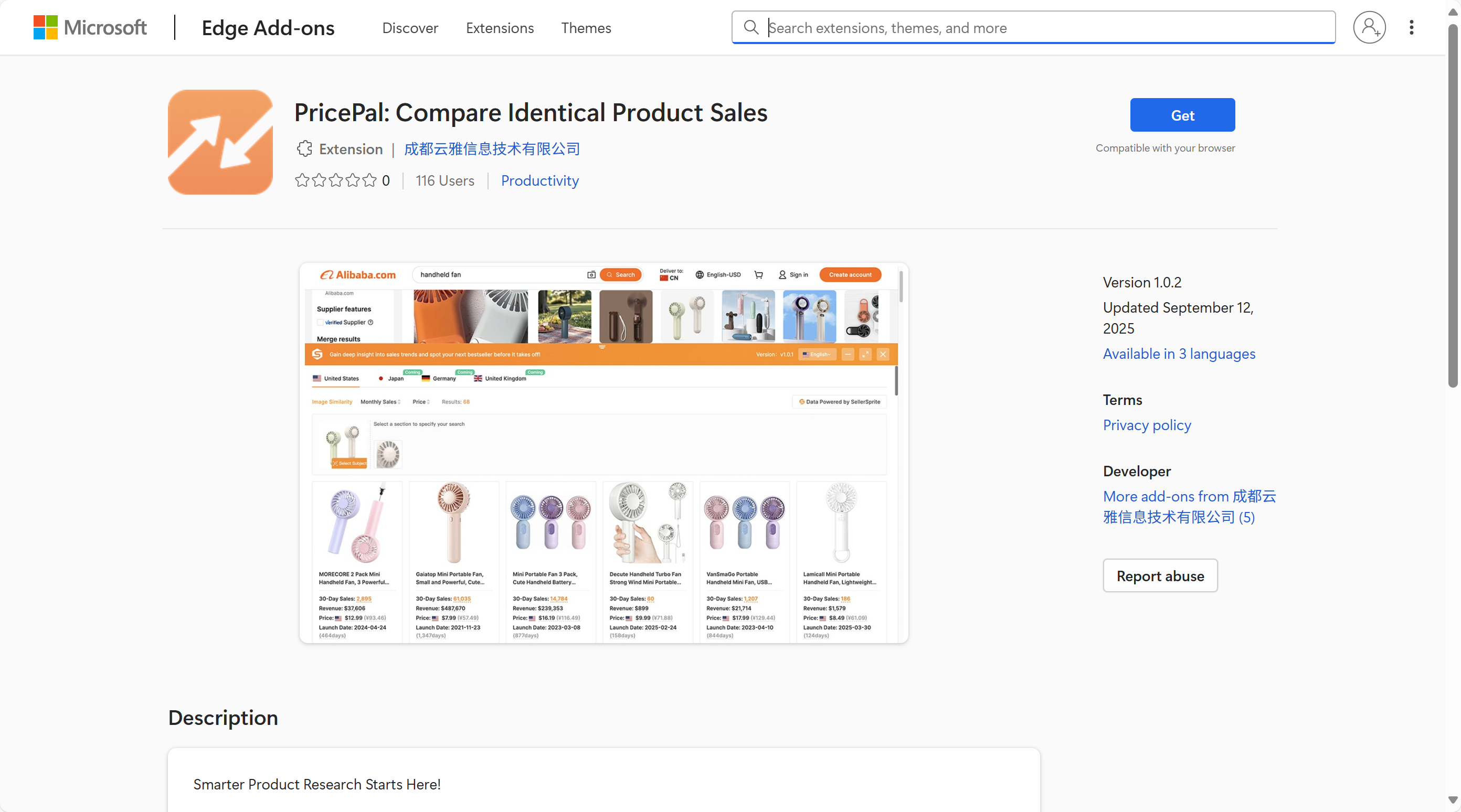Click the star rating icons
Image resolution: width=1461 pixels, height=812 pixels.
point(336,180)
